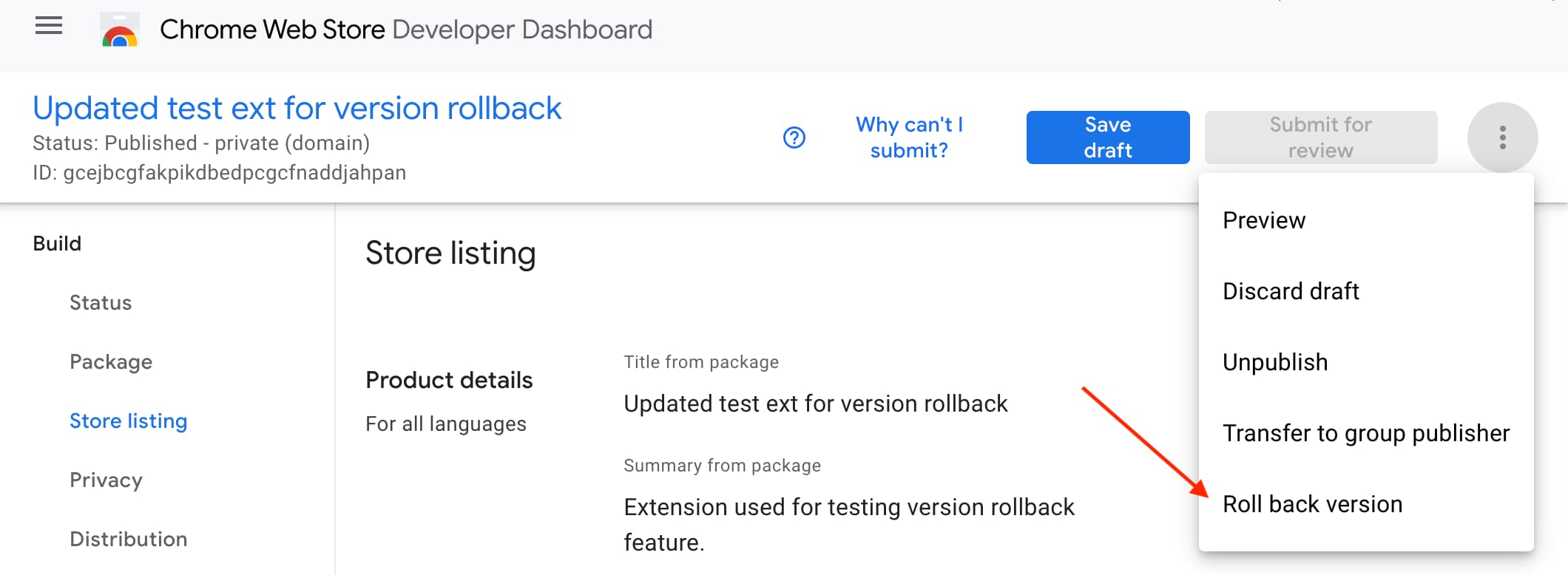The width and height of the screenshot is (1568, 575).
Task: Click the extension ID text
Action: 220,172
